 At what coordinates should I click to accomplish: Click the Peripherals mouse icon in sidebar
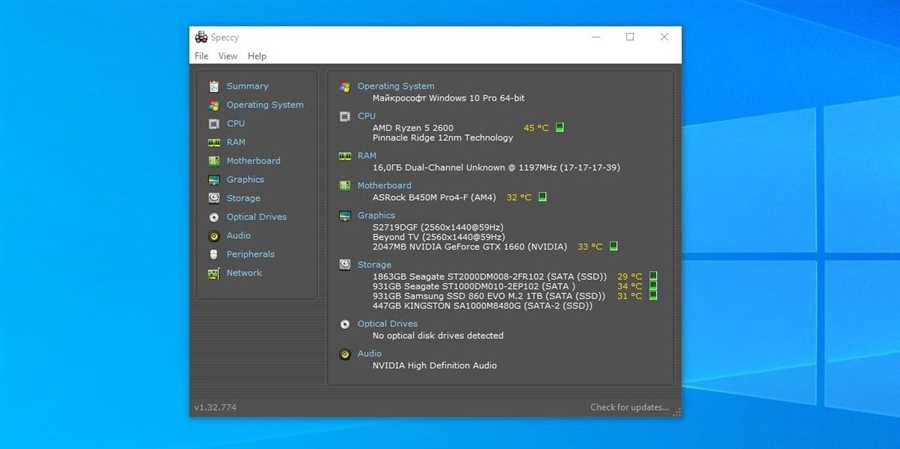[x=214, y=254]
